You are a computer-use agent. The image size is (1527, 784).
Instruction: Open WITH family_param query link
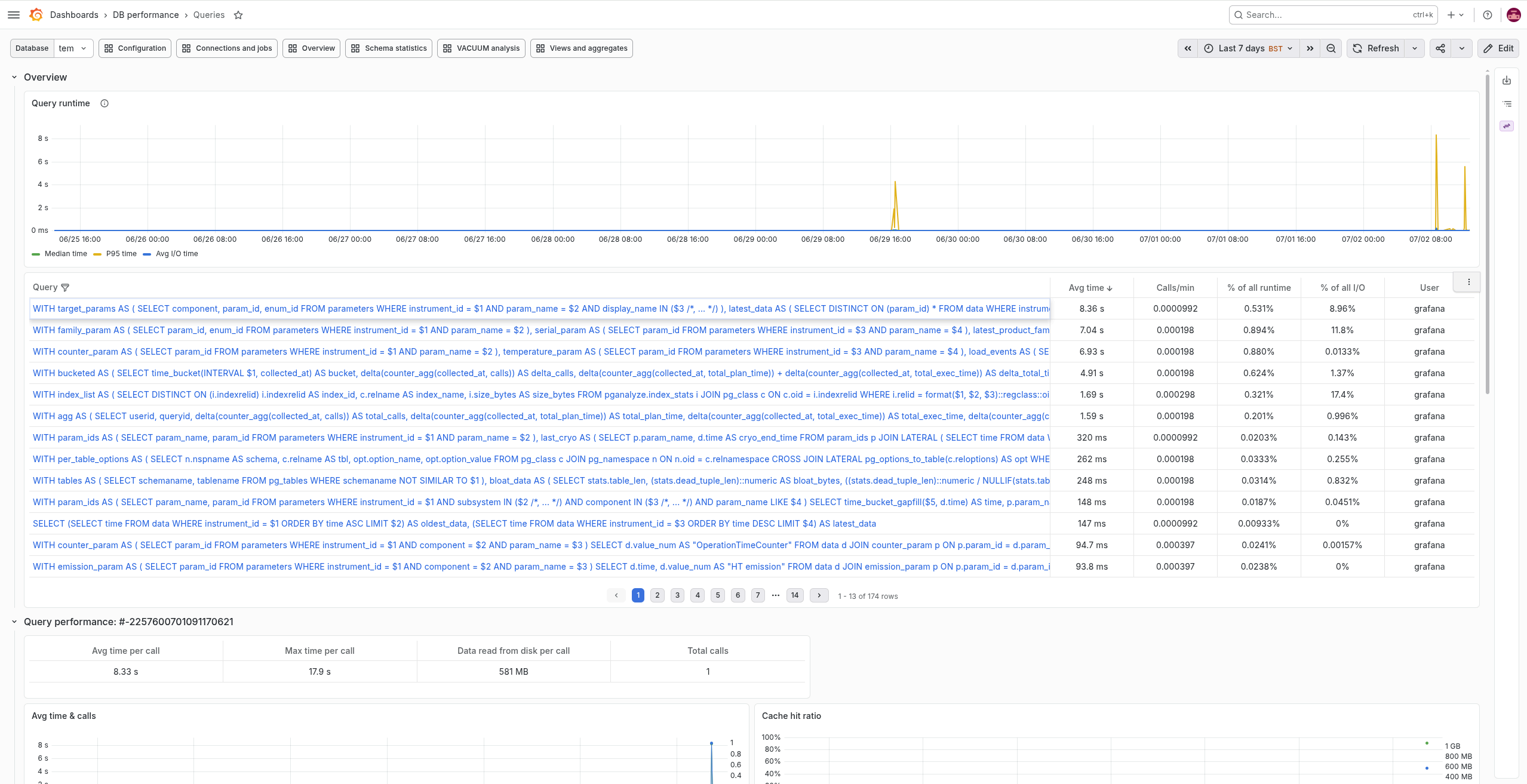coord(541,330)
